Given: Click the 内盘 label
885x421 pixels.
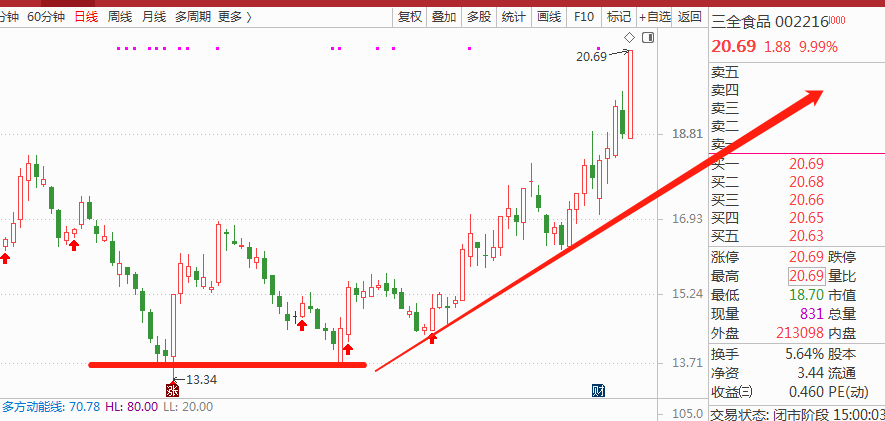Looking at the screenshot, I should pos(842,333).
